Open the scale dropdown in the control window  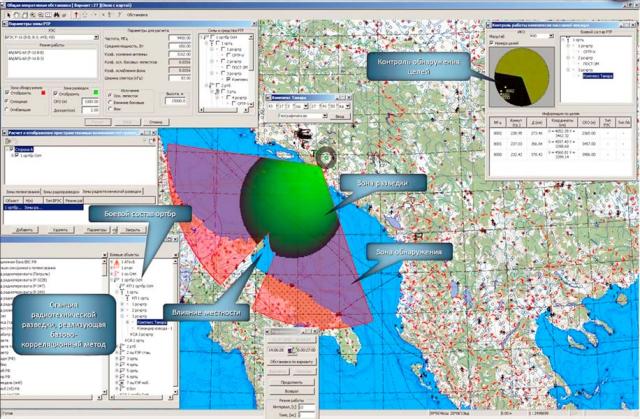click(551, 36)
